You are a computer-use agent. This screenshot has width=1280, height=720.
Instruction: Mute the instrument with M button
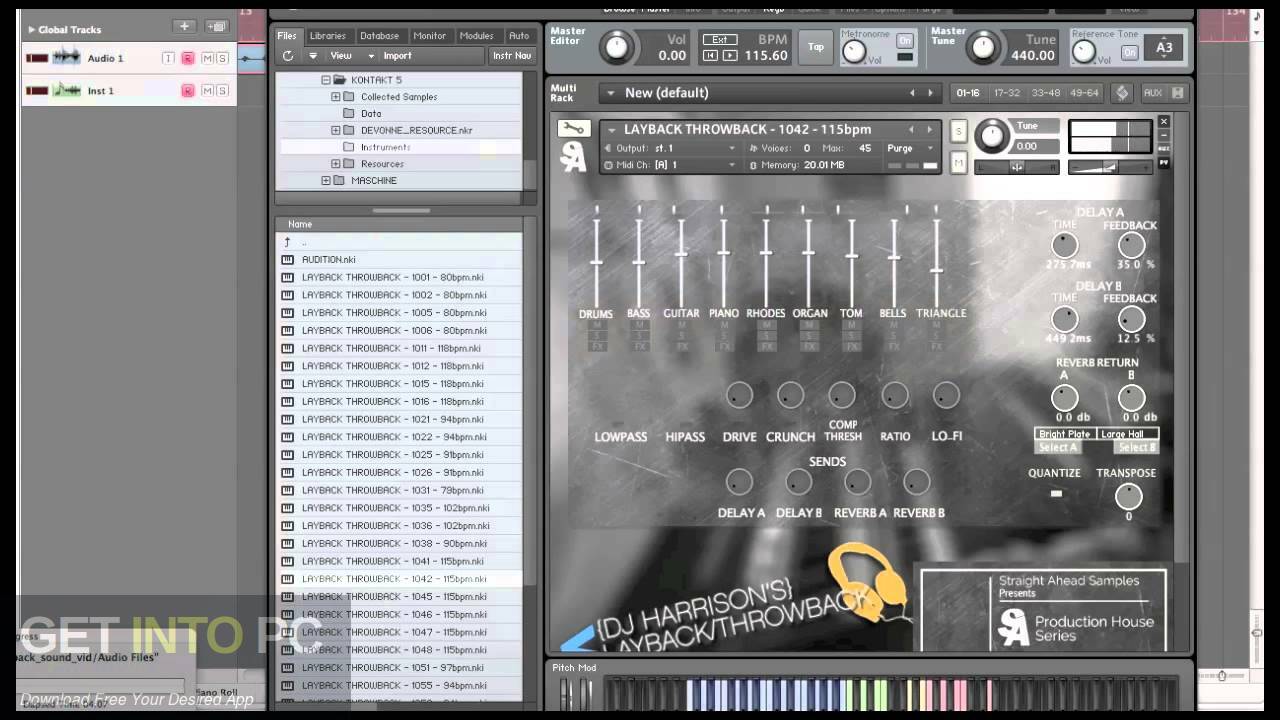click(x=958, y=162)
